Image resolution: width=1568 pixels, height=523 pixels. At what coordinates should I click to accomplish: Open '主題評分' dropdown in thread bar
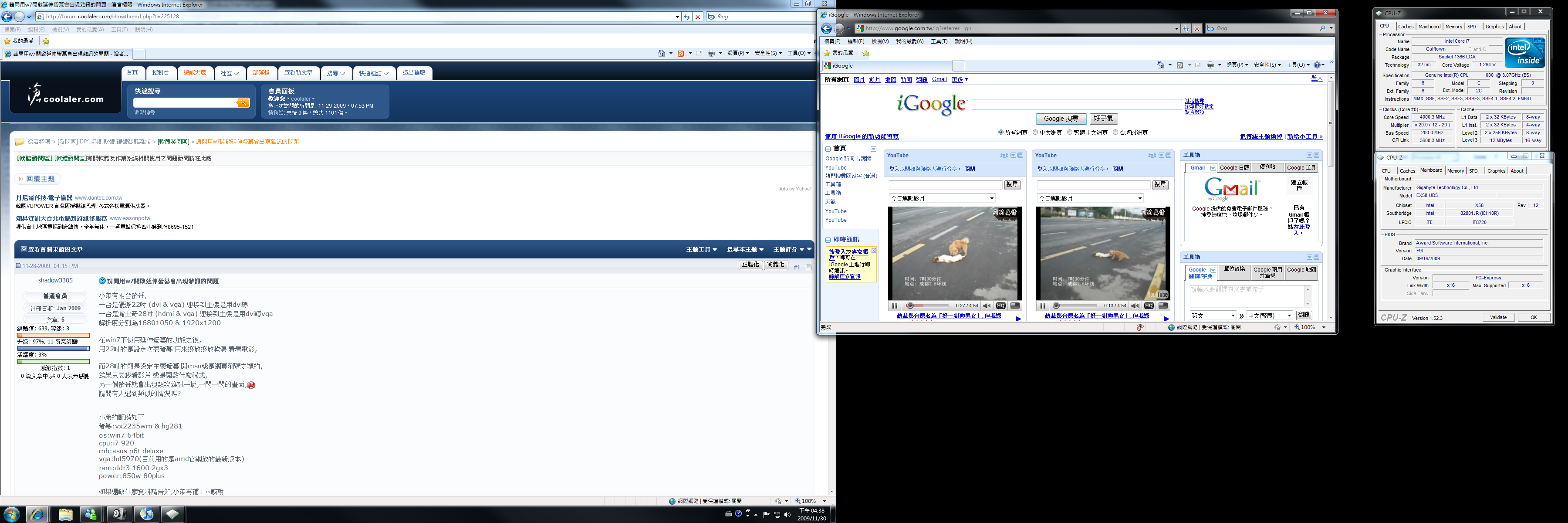point(789,250)
